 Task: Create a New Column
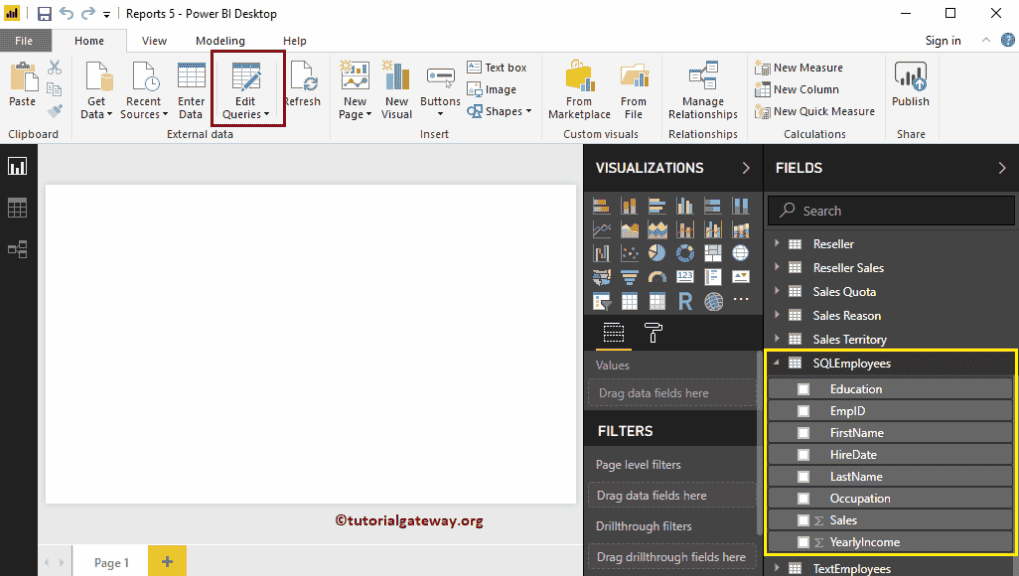(797, 90)
